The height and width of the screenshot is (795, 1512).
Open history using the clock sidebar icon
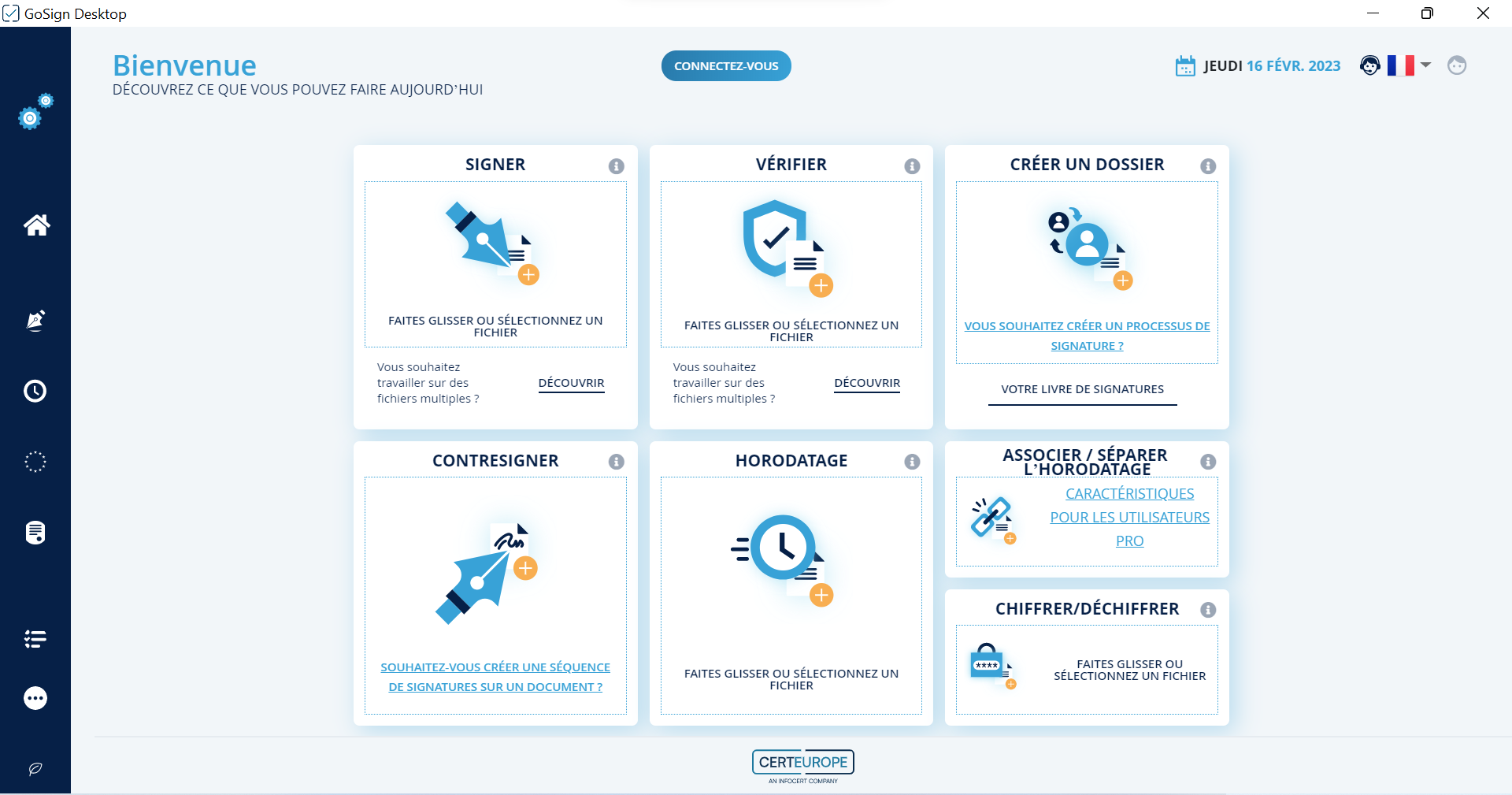coord(35,391)
